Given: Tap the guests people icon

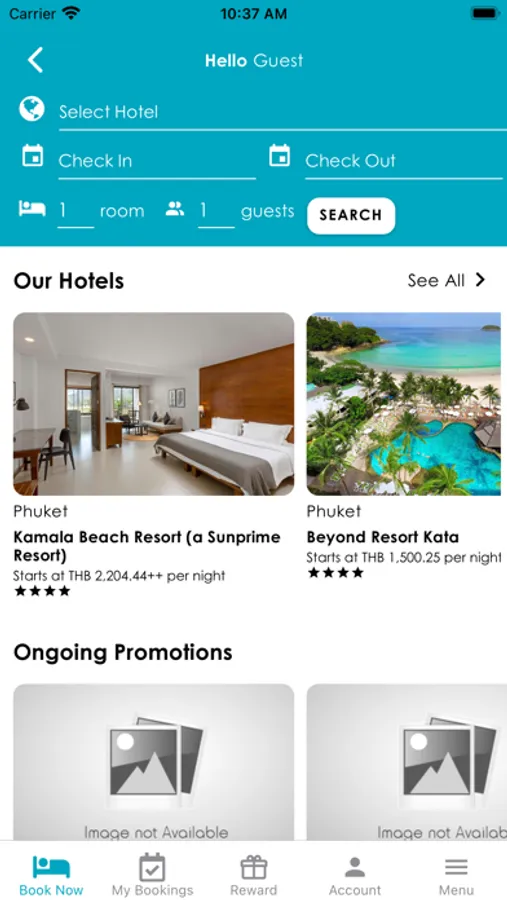Looking at the screenshot, I should tap(175, 209).
